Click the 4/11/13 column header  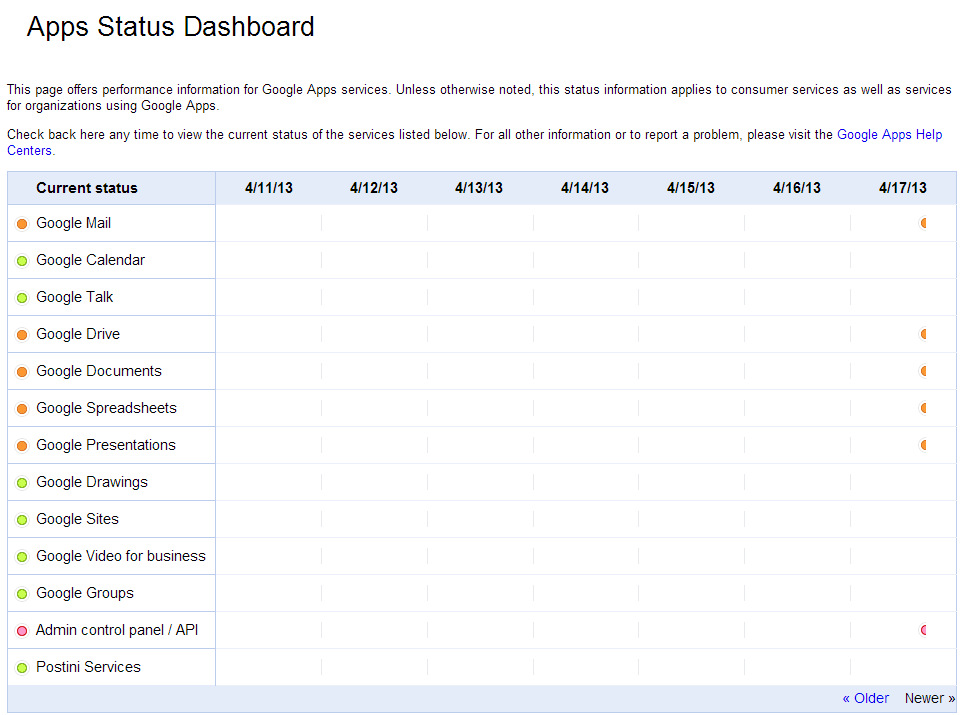pos(268,187)
